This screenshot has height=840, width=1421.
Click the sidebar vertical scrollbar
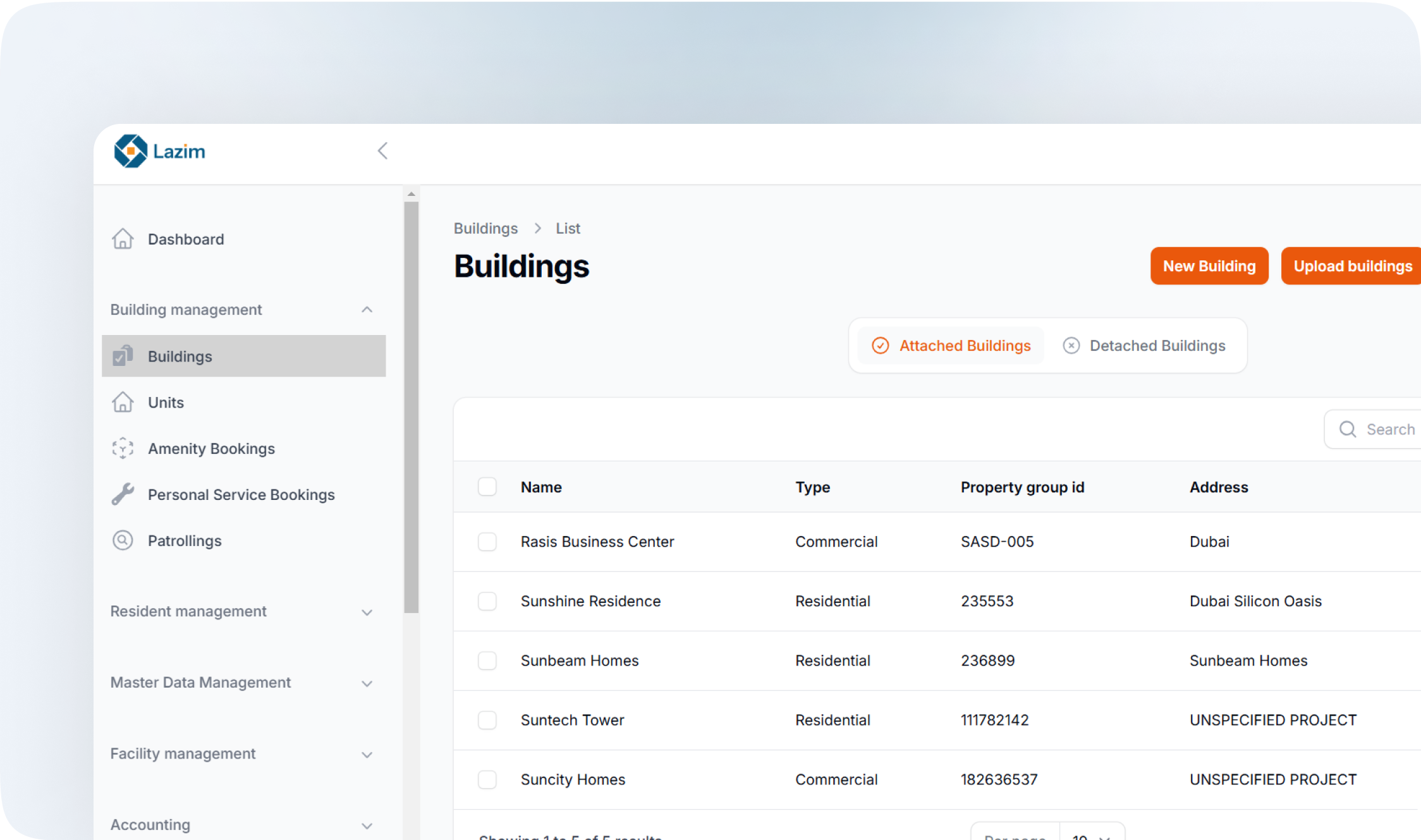[412, 407]
